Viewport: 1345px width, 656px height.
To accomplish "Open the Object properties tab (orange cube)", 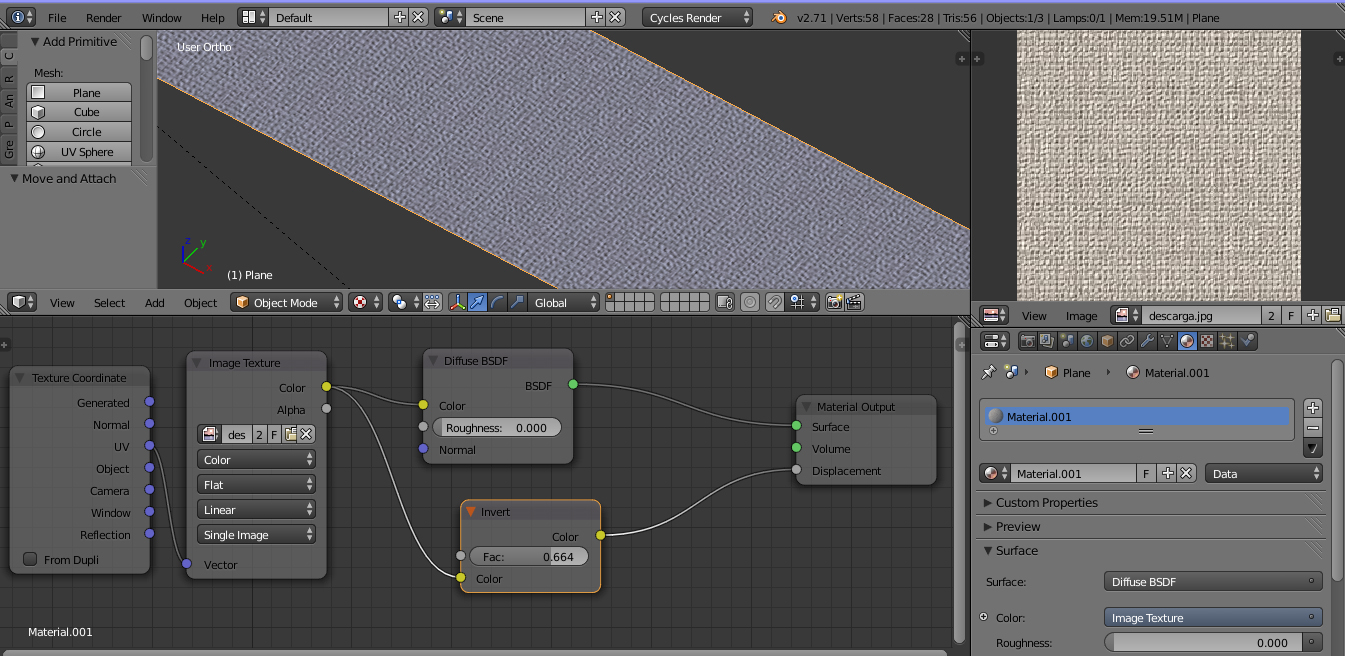I will 1107,341.
